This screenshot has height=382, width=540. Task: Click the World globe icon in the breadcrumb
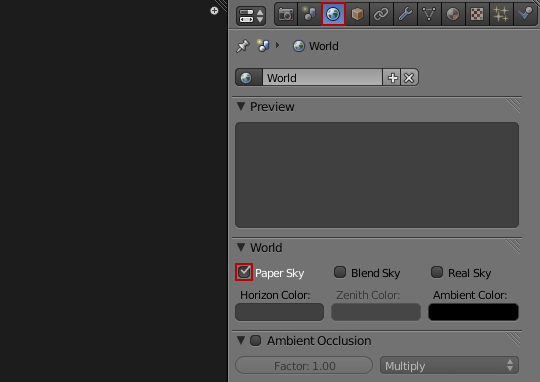pyautogui.click(x=299, y=46)
